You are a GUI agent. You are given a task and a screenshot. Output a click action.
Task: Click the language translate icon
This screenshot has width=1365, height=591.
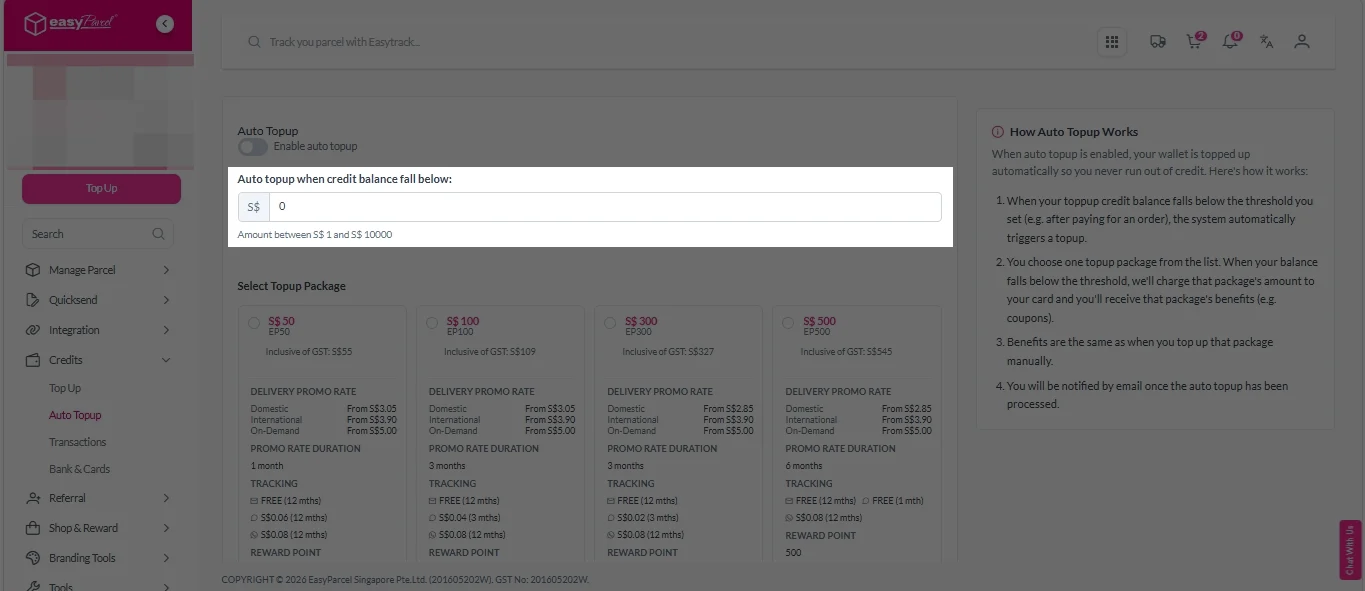coord(1266,42)
